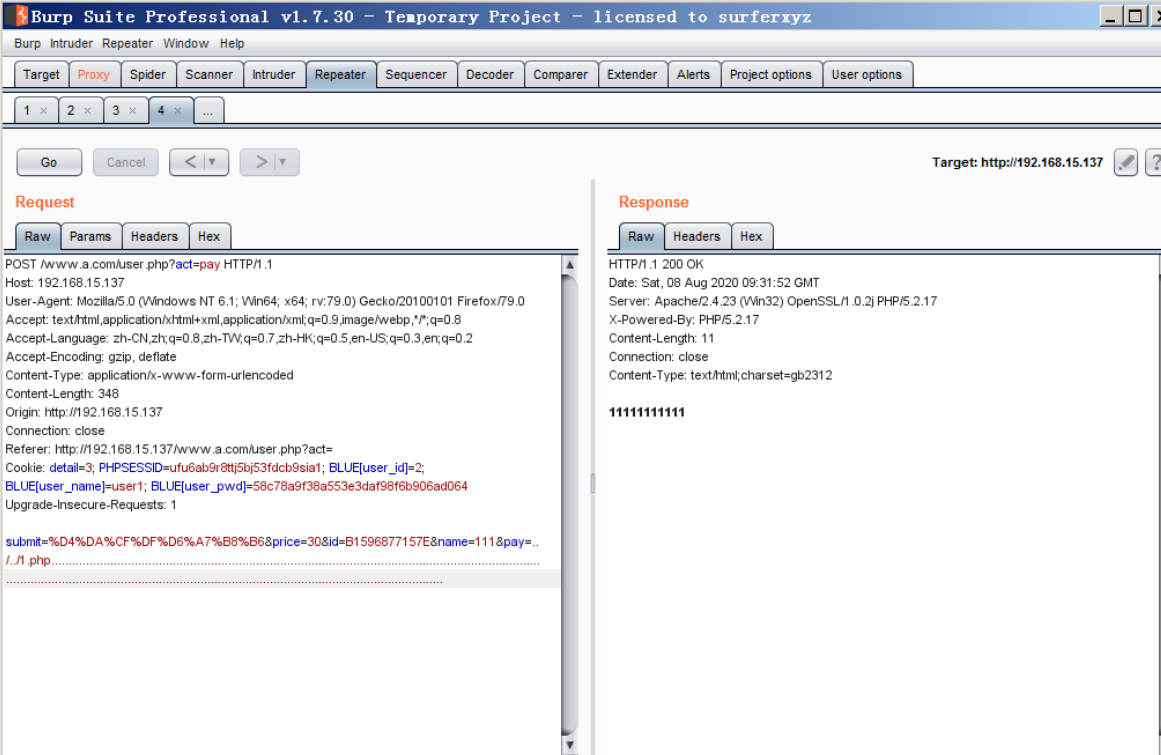Viewport: 1161px width, 755px height.
Task: Click request scrollbar up arrow
Action: (x=569, y=264)
